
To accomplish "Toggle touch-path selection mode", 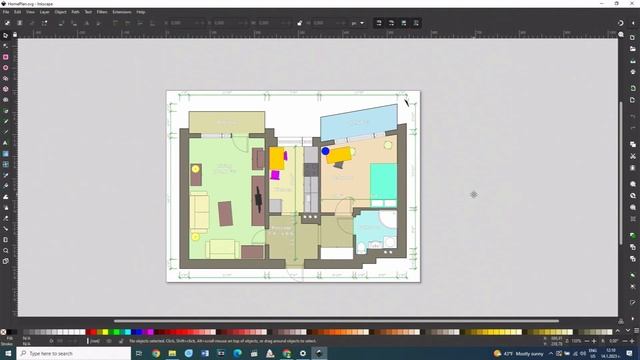I will 44,23.
